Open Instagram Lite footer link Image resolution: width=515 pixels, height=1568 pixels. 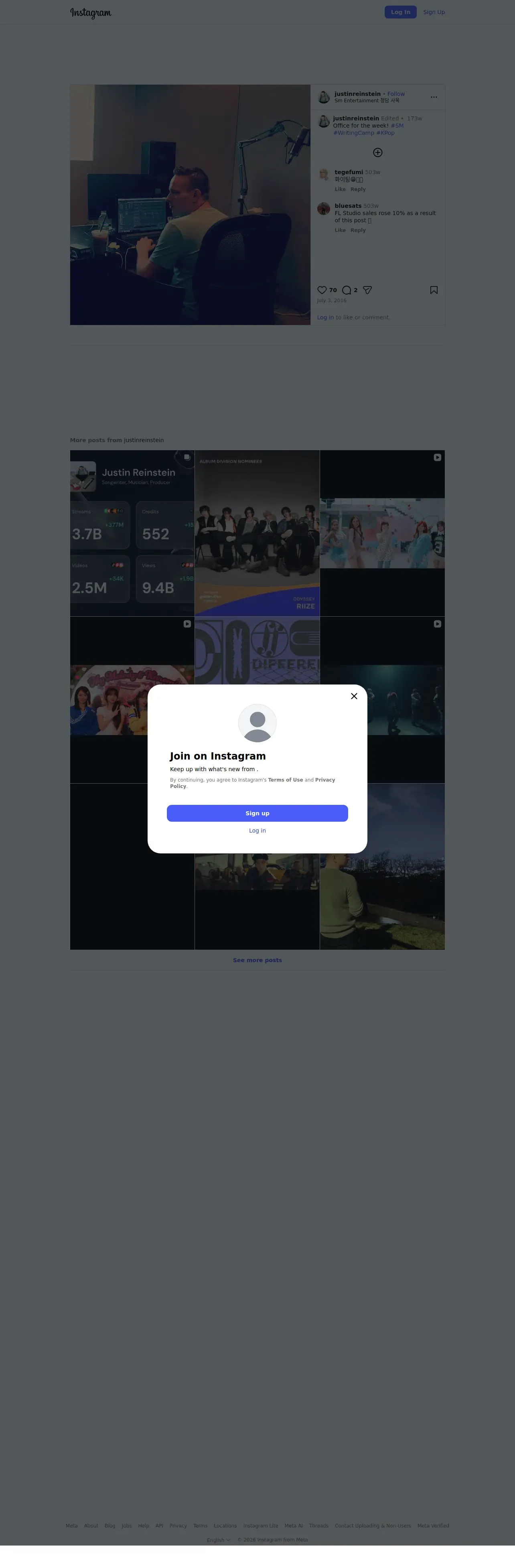click(261, 1525)
